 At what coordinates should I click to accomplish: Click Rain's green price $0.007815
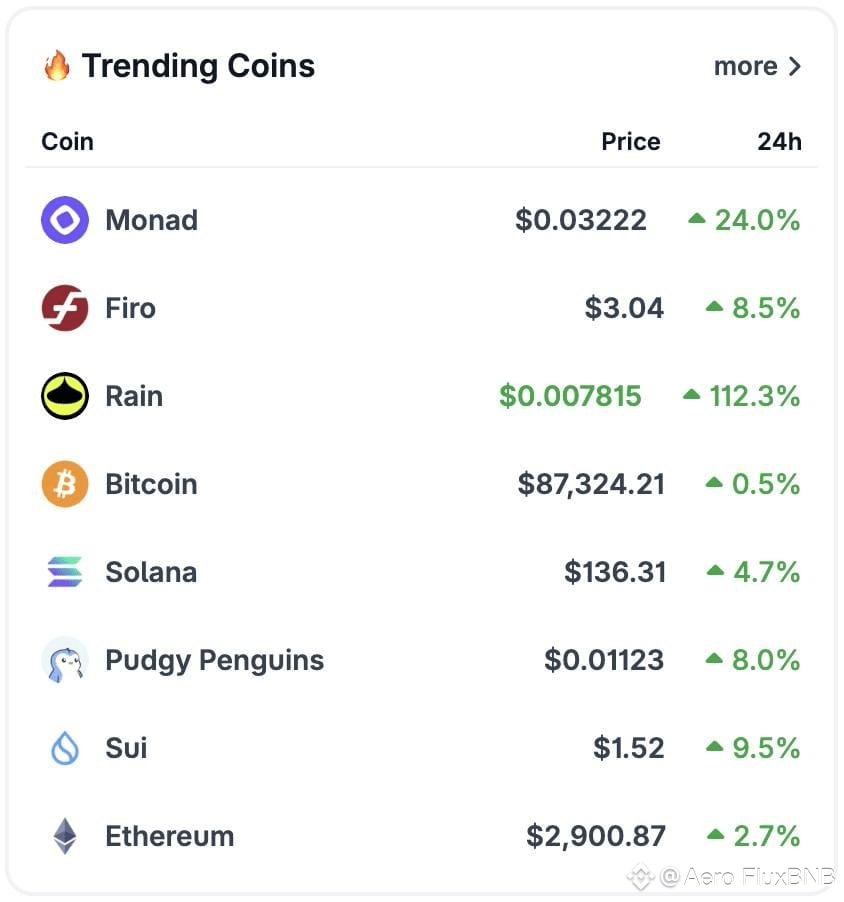570,396
